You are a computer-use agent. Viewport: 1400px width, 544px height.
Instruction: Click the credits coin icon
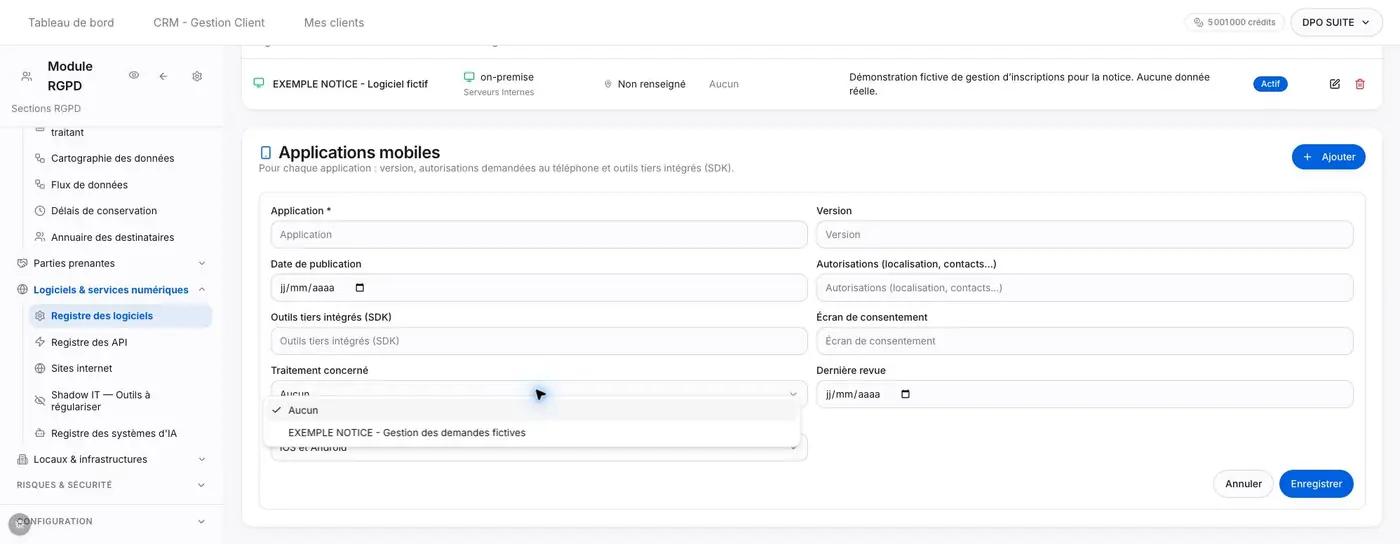point(1198,22)
